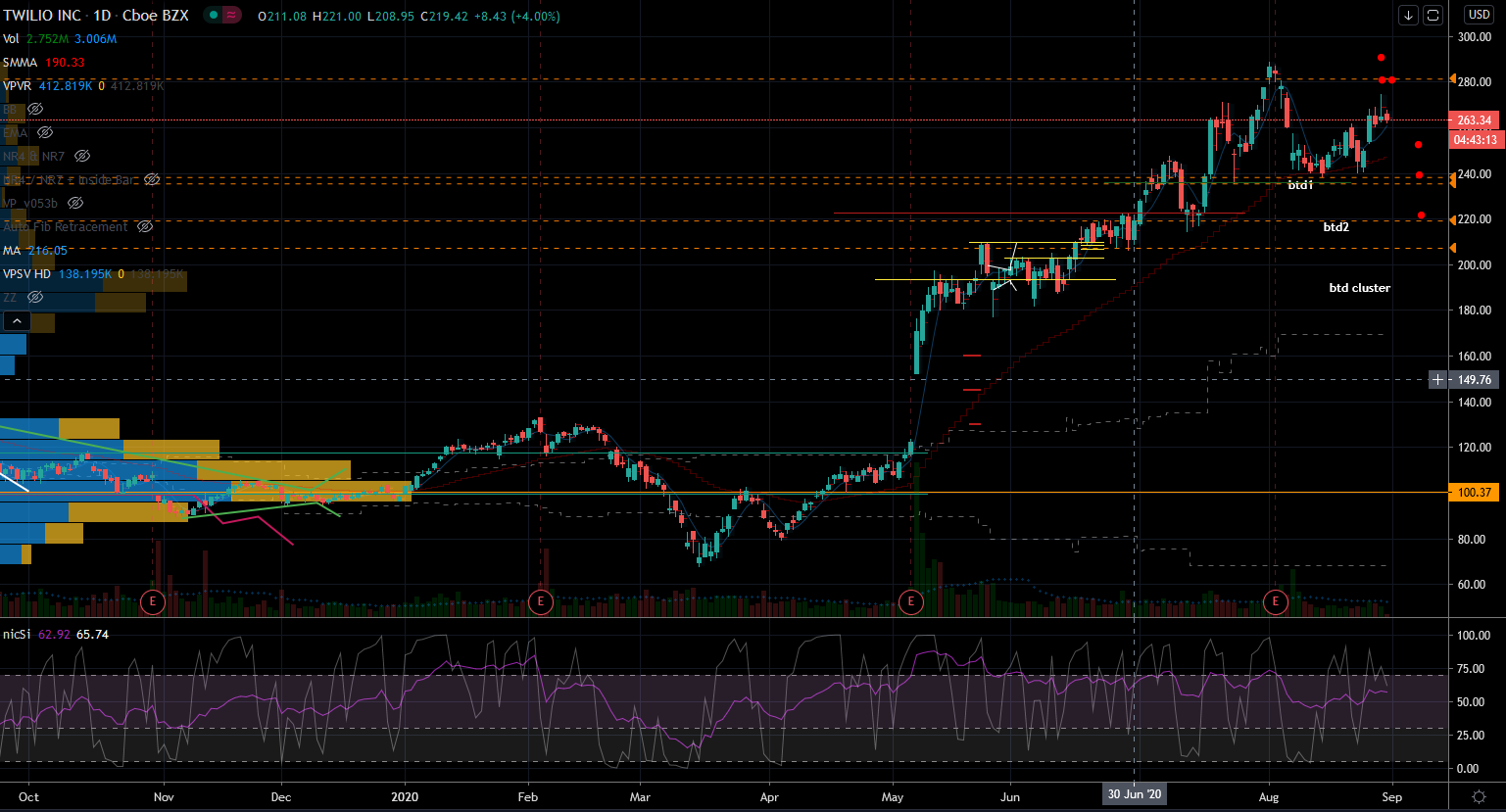Click the btd1 text annotation
Image resolution: width=1506 pixels, height=812 pixels.
[x=1300, y=185]
